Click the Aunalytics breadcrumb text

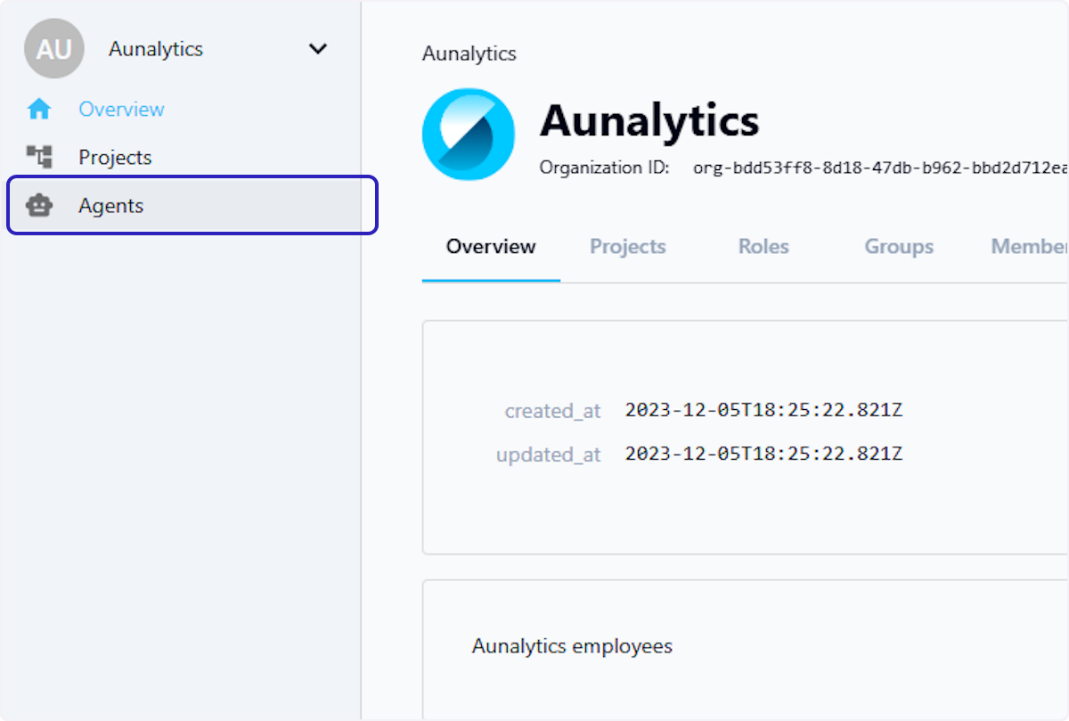point(469,54)
